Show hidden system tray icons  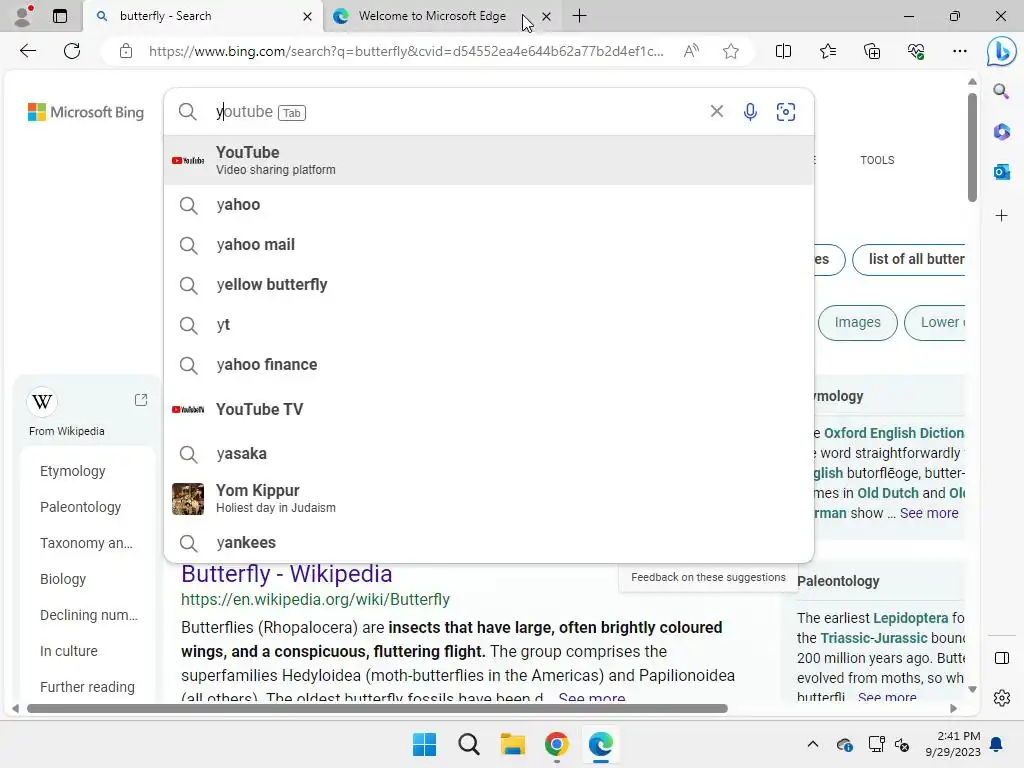tap(812, 744)
